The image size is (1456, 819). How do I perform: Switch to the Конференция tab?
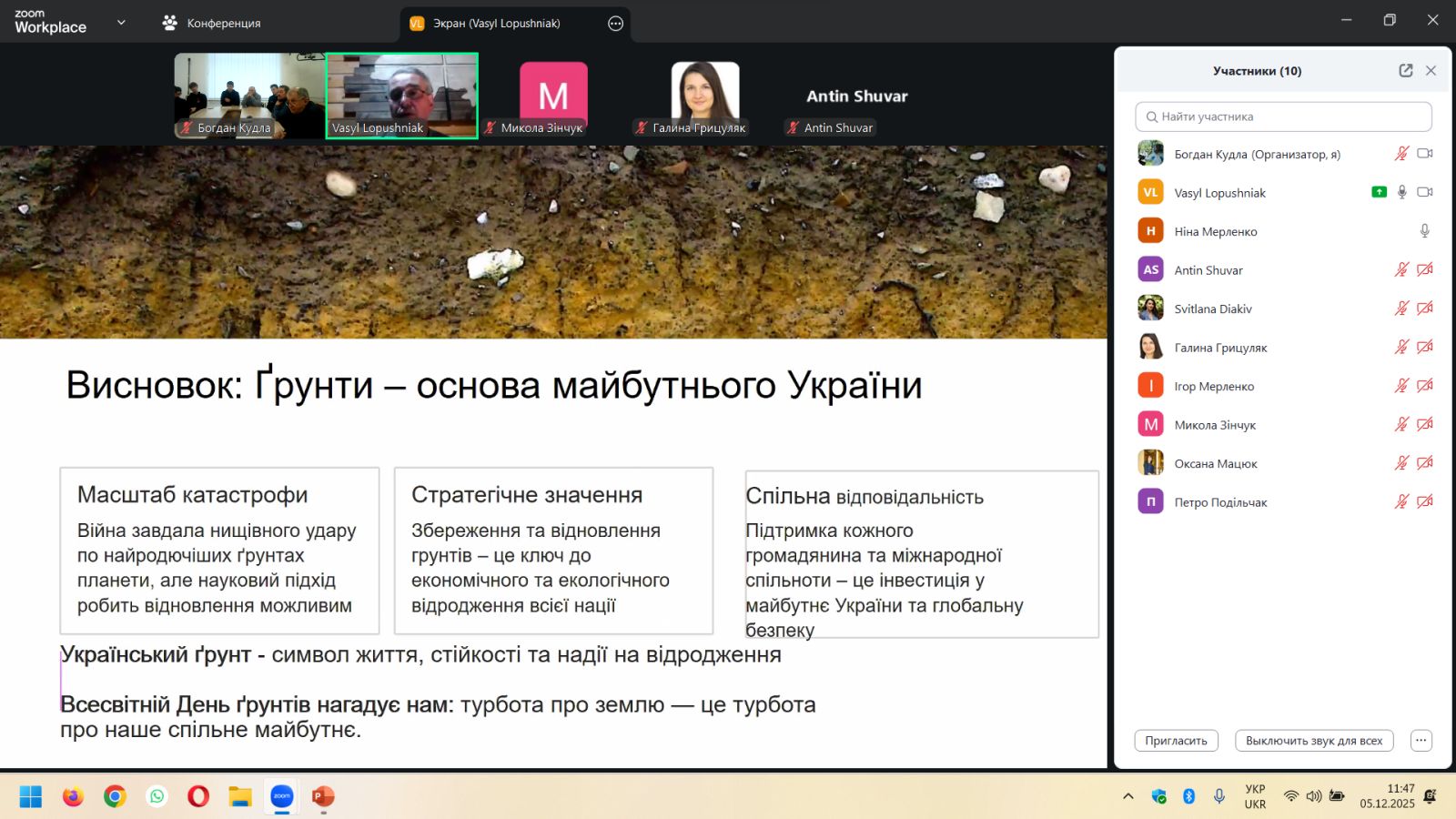[x=213, y=24]
